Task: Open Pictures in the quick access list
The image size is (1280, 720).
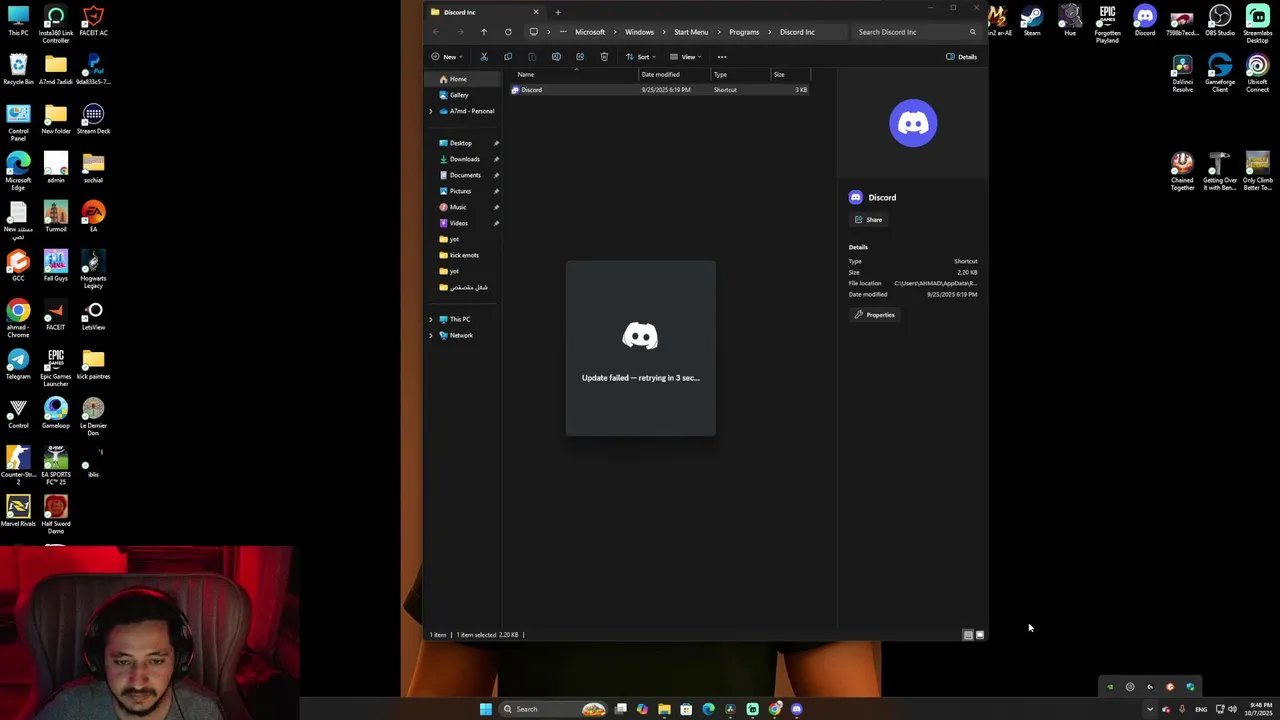Action: (460, 191)
